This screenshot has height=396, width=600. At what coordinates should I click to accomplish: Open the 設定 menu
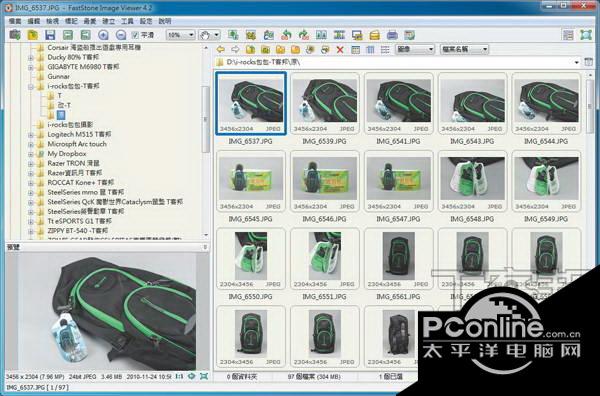[146, 21]
